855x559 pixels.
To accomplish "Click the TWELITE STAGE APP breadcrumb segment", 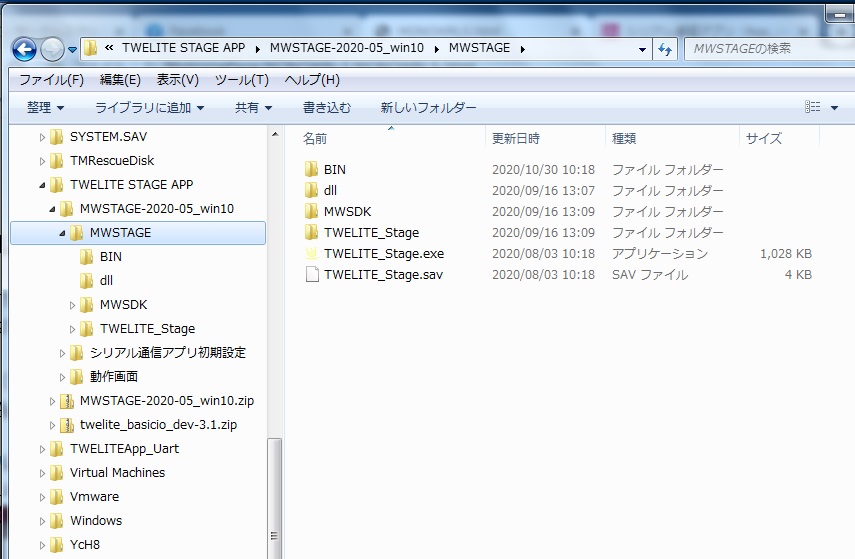I will pos(183,48).
